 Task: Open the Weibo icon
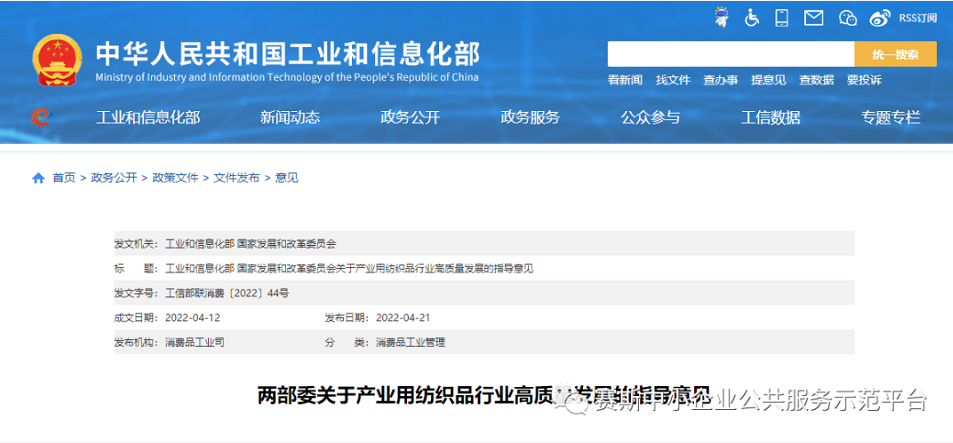point(879,17)
